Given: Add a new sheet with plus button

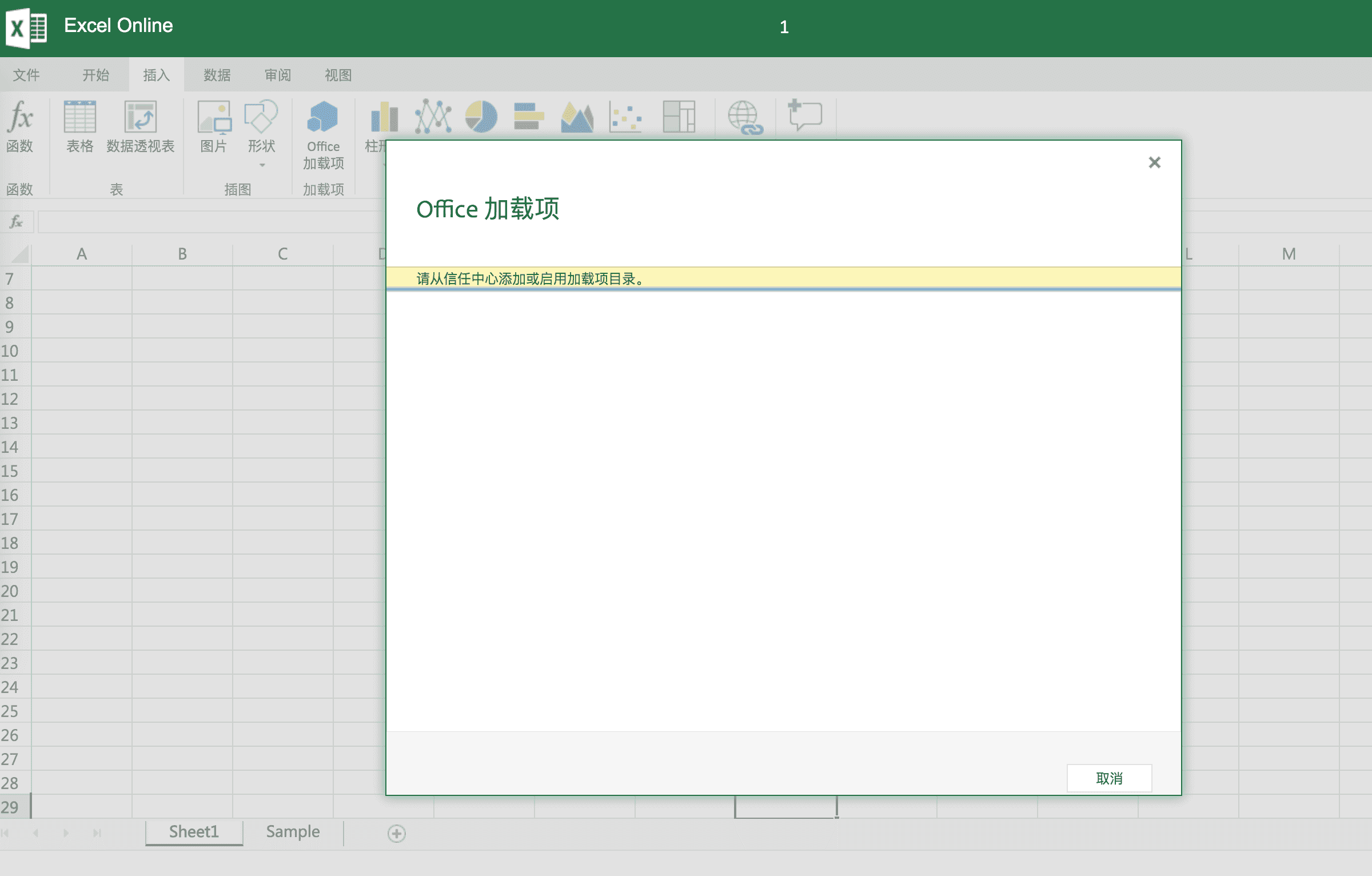Looking at the screenshot, I should pos(396,833).
